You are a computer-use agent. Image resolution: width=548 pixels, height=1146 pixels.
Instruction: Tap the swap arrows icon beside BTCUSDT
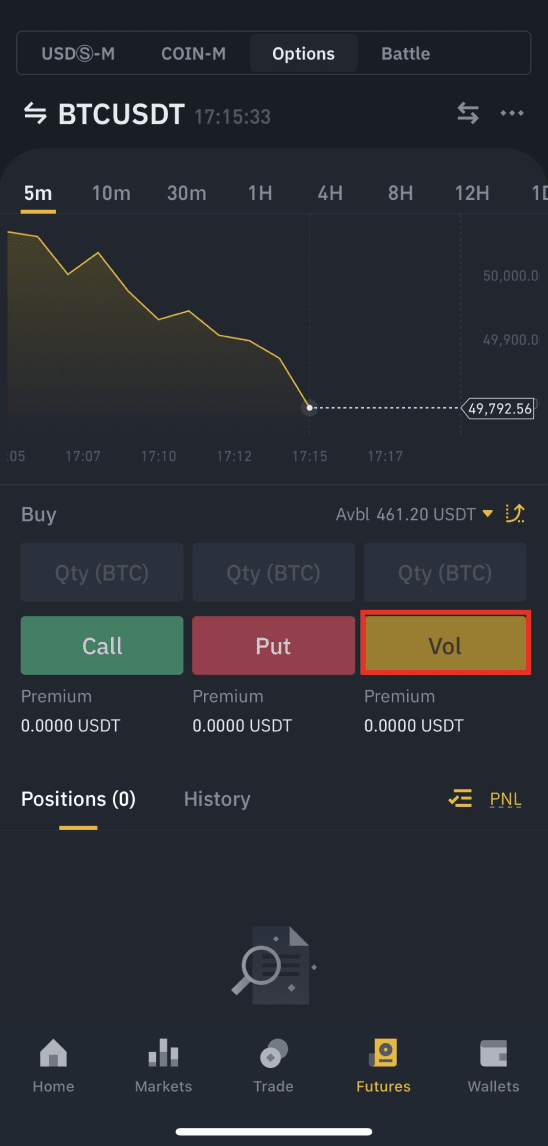point(35,114)
